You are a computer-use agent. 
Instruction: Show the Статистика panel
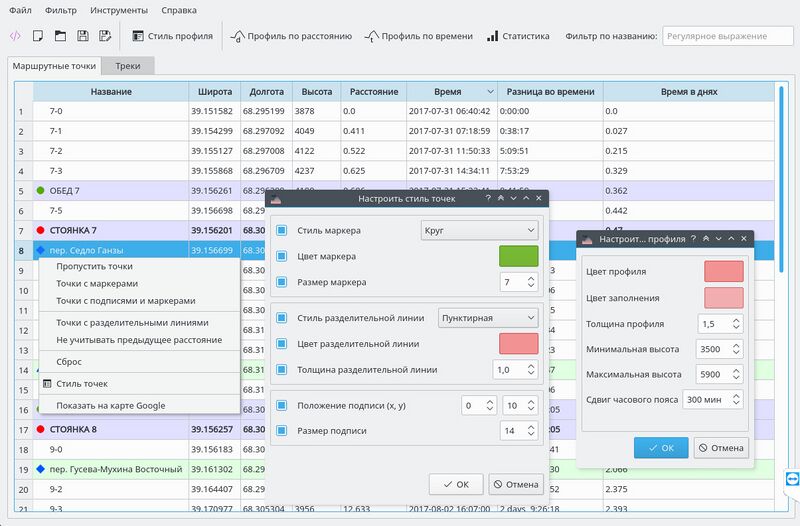(x=518, y=36)
